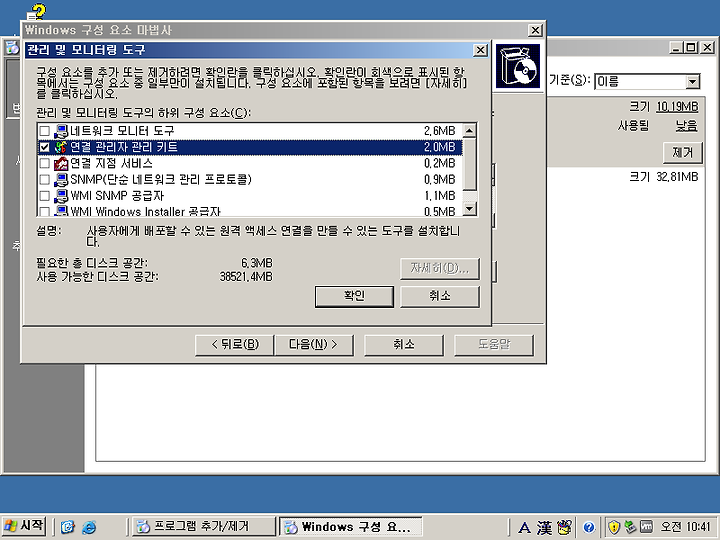The height and width of the screenshot is (540, 720).
Task: Close the Windows 구성 요소 마법사 window
Action: [535, 30]
